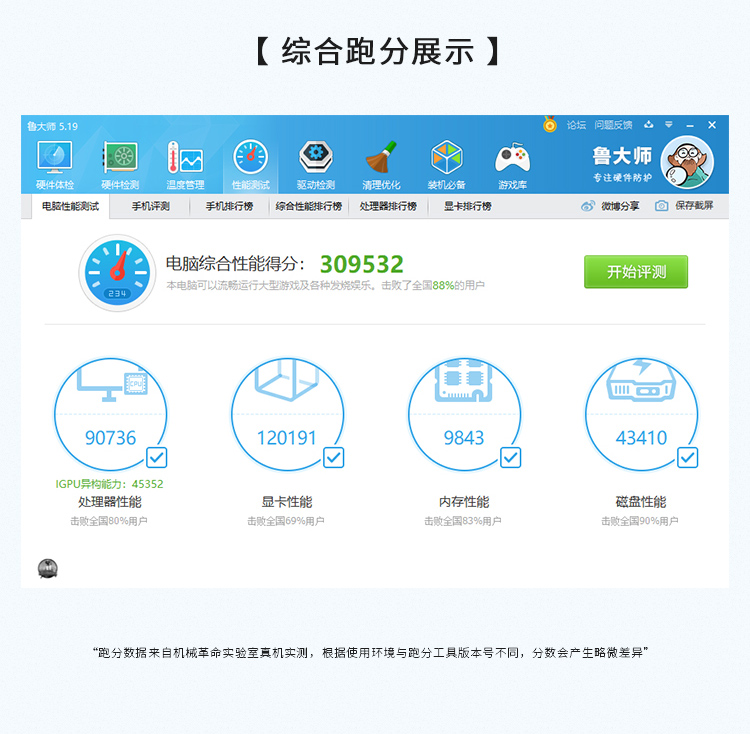Image resolution: width=750 pixels, height=734 pixels.
Task: Open the title bar dropdown menu arrow
Action: [669, 125]
